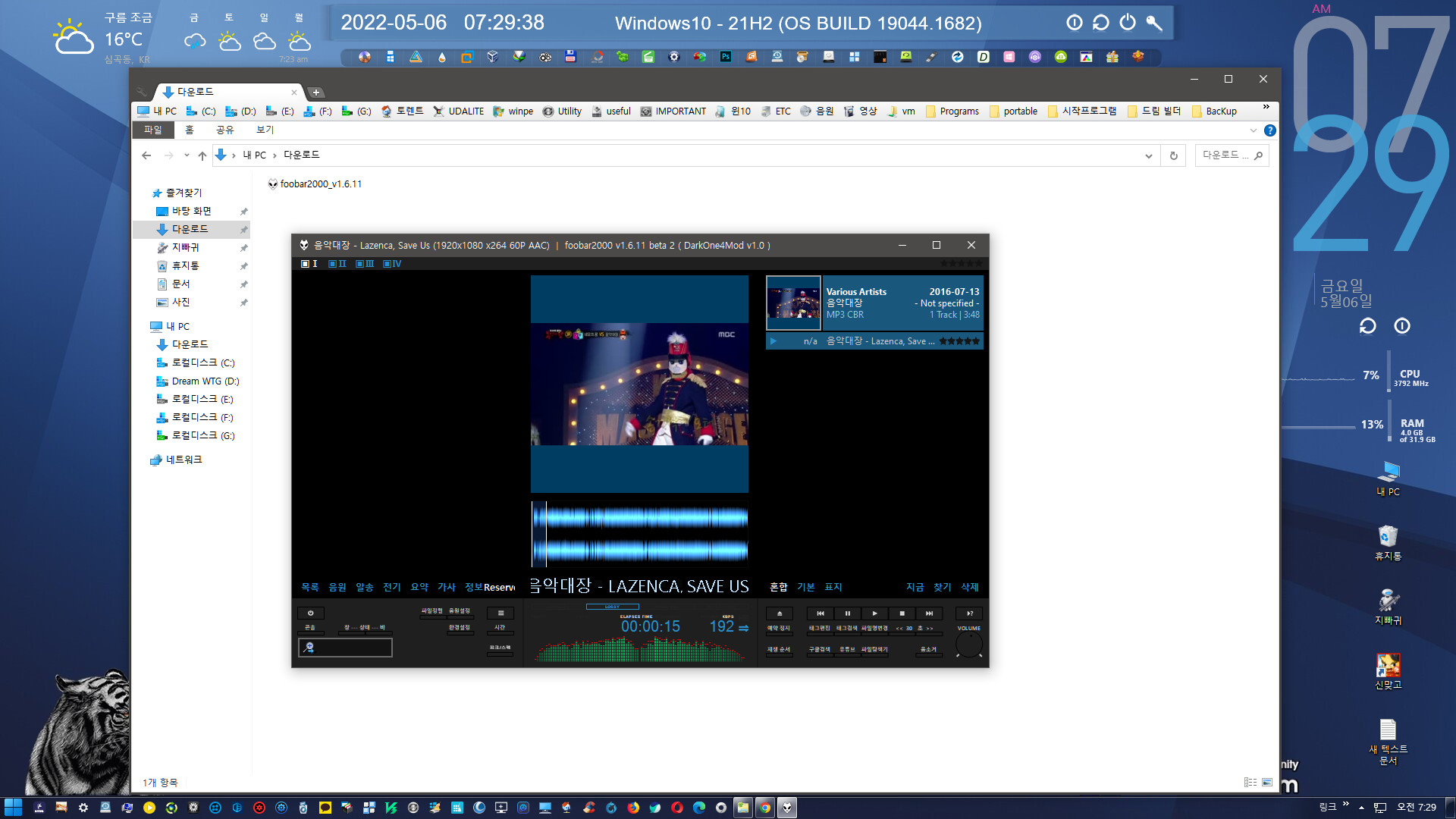The width and height of the screenshot is (1456, 819).
Task: Refresh the Explorer folder view
Action: [1173, 155]
